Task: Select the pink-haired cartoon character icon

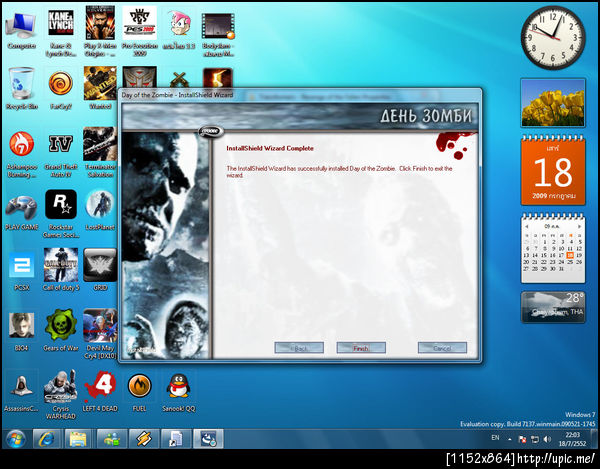Action: coord(179,31)
